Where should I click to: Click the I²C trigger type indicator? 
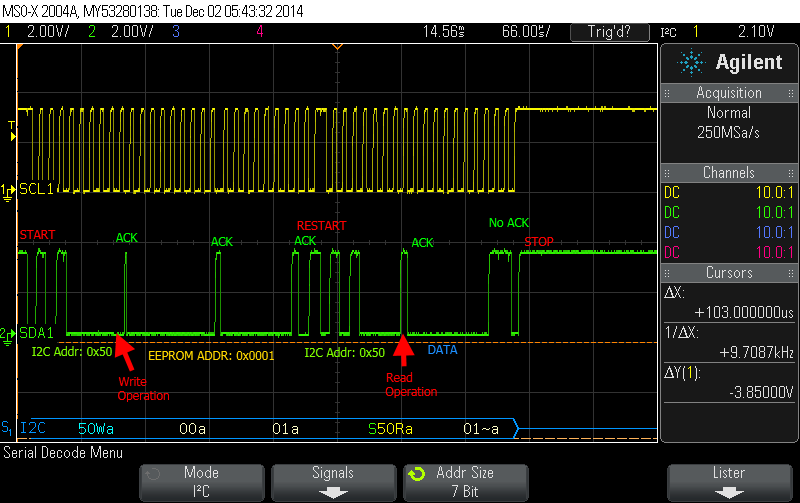click(x=668, y=32)
